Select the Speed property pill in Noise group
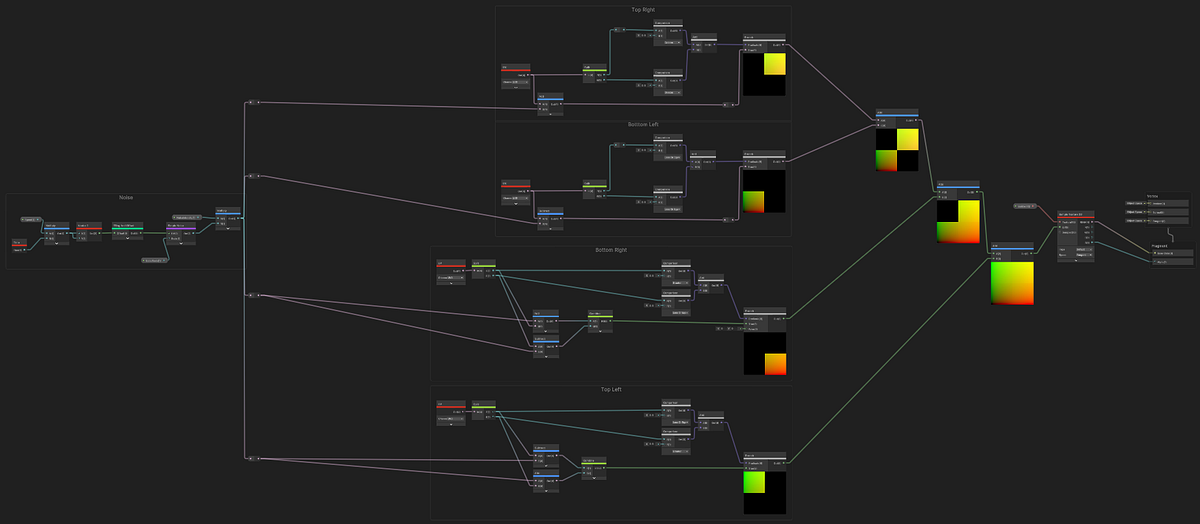 tap(31, 219)
